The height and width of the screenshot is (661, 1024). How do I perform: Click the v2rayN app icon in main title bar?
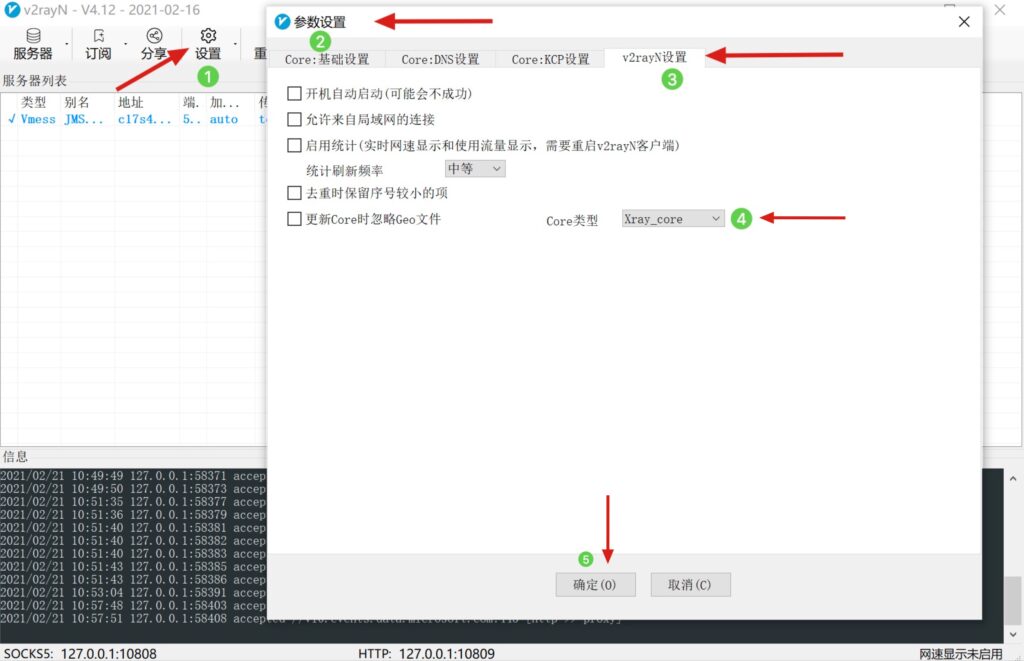[x=10, y=11]
